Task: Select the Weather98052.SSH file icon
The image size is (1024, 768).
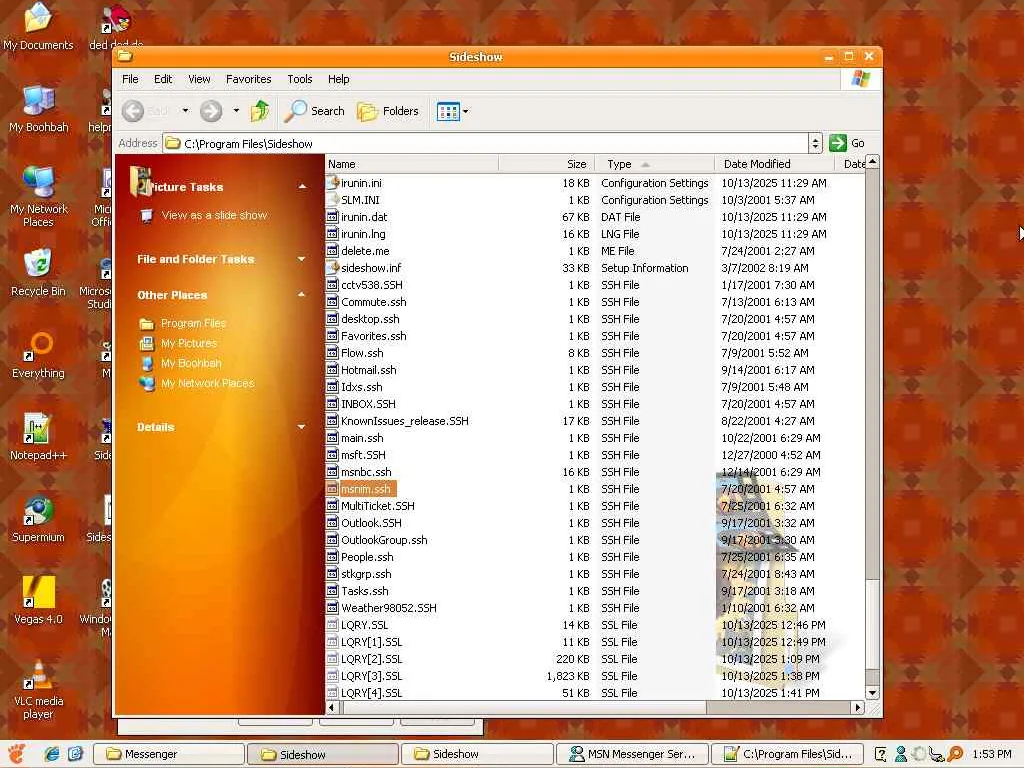Action: point(332,608)
